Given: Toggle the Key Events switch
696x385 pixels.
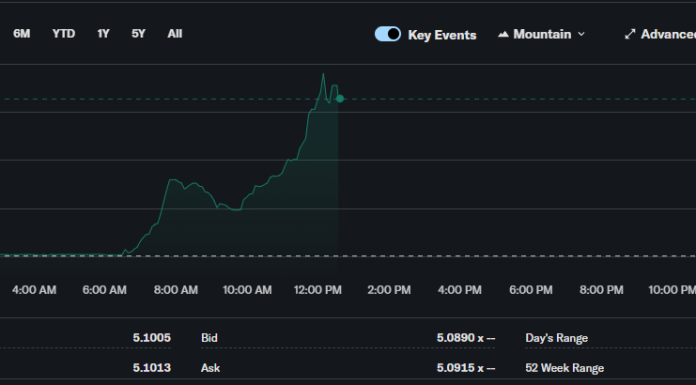Looking at the screenshot, I should point(388,34).
